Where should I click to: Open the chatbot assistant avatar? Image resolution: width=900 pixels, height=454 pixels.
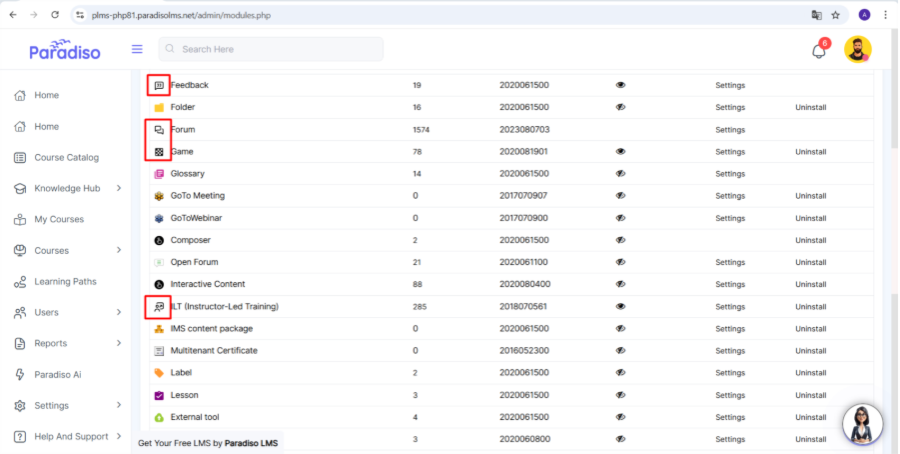point(862,424)
